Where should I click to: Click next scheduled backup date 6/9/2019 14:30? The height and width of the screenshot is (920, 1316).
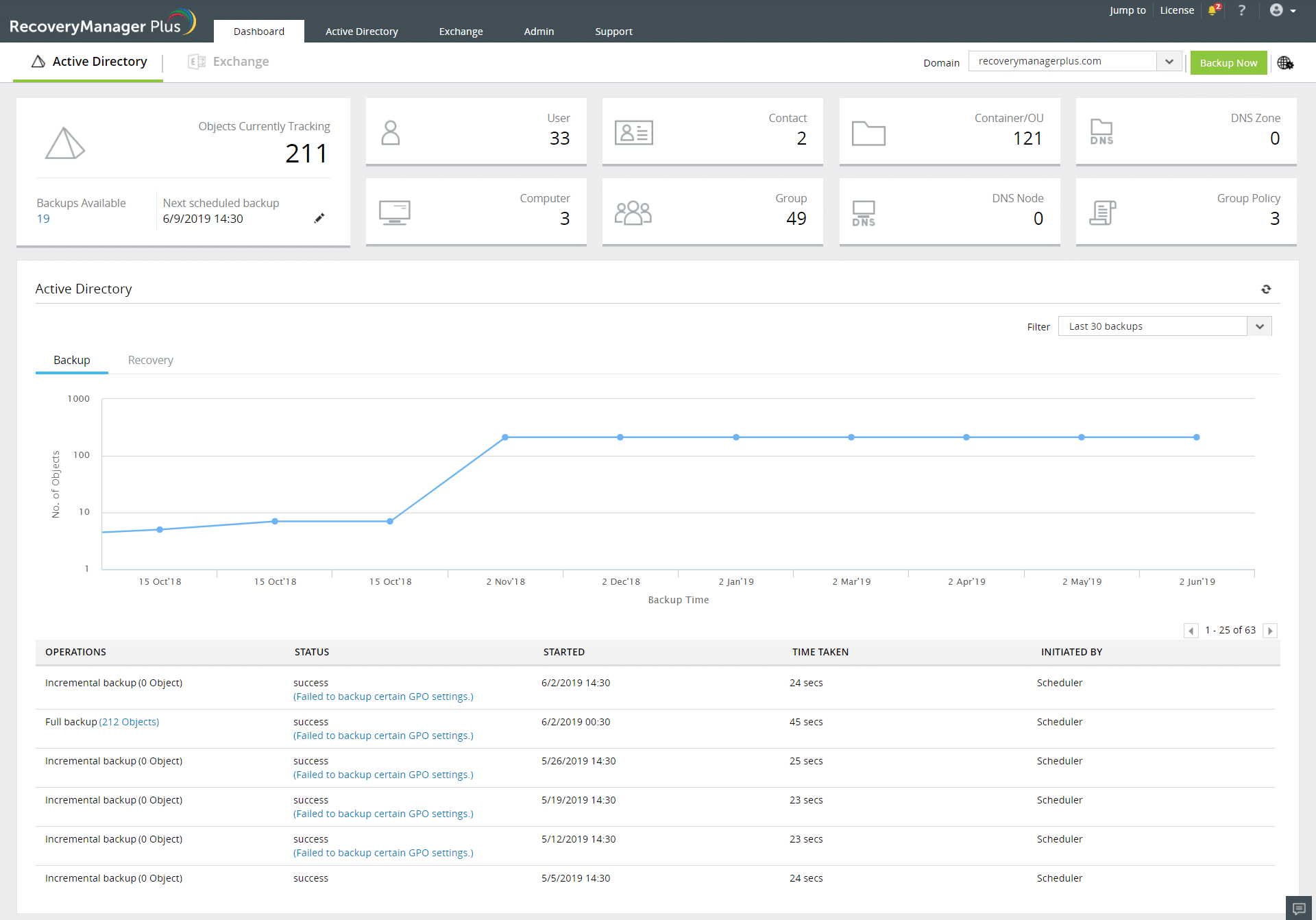coord(203,219)
